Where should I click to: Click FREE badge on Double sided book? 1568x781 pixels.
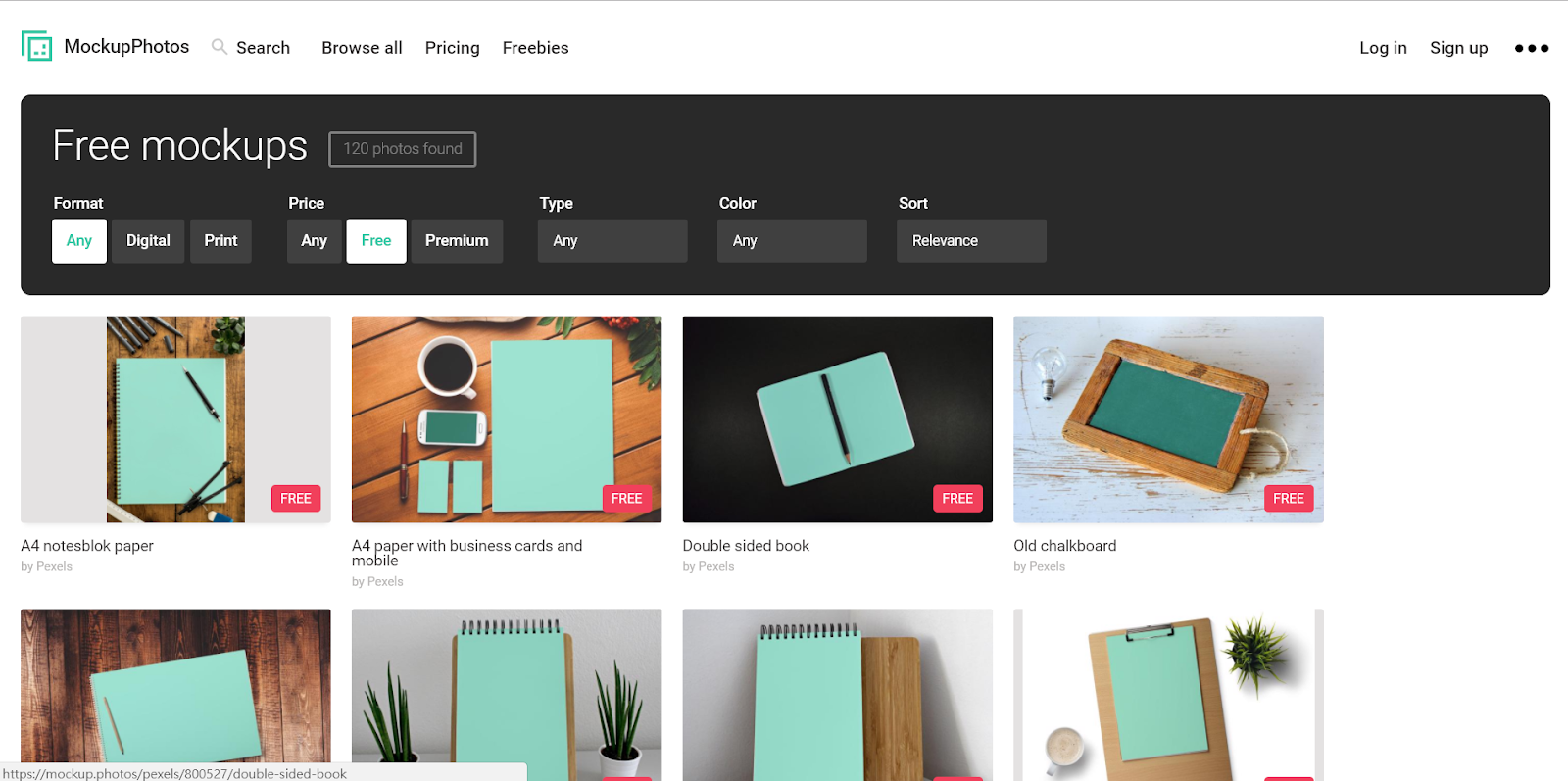point(957,499)
